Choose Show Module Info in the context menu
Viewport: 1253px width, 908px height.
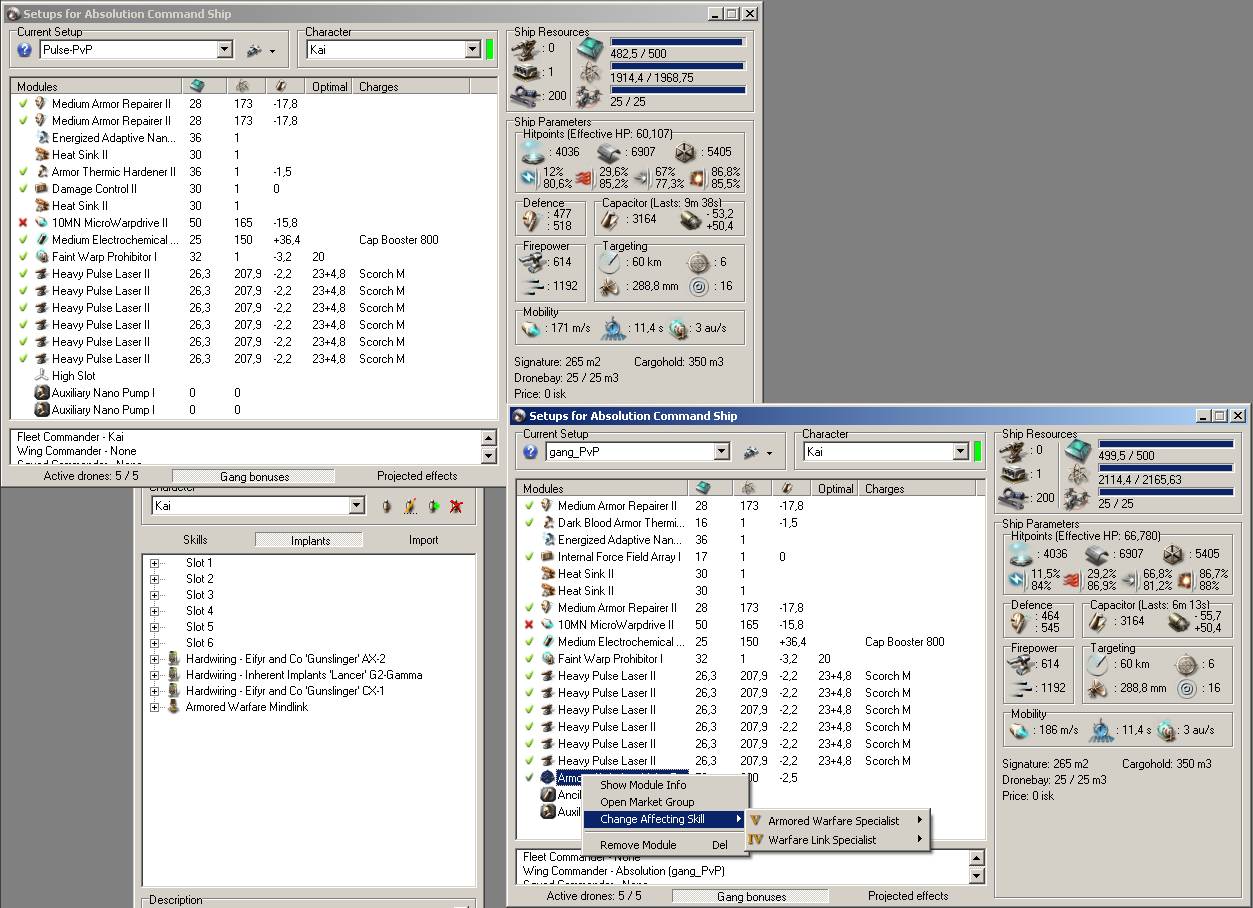click(x=643, y=785)
